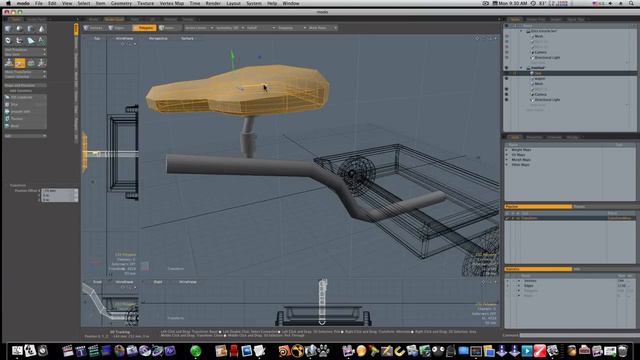Select the Cylinder primitive tool icon
This screenshot has height=360, width=640.
tap(31, 29)
